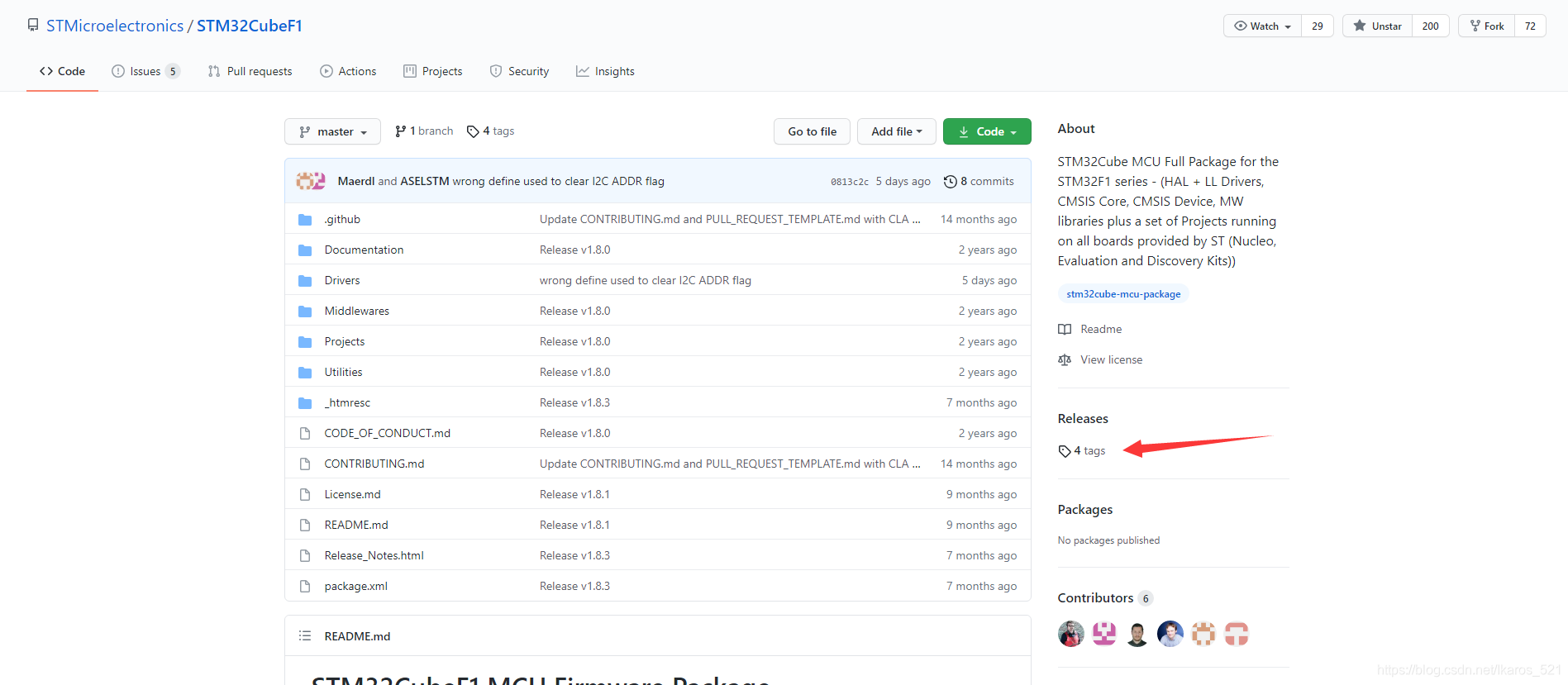Open the README.md table of contents icon

(x=305, y=635)
